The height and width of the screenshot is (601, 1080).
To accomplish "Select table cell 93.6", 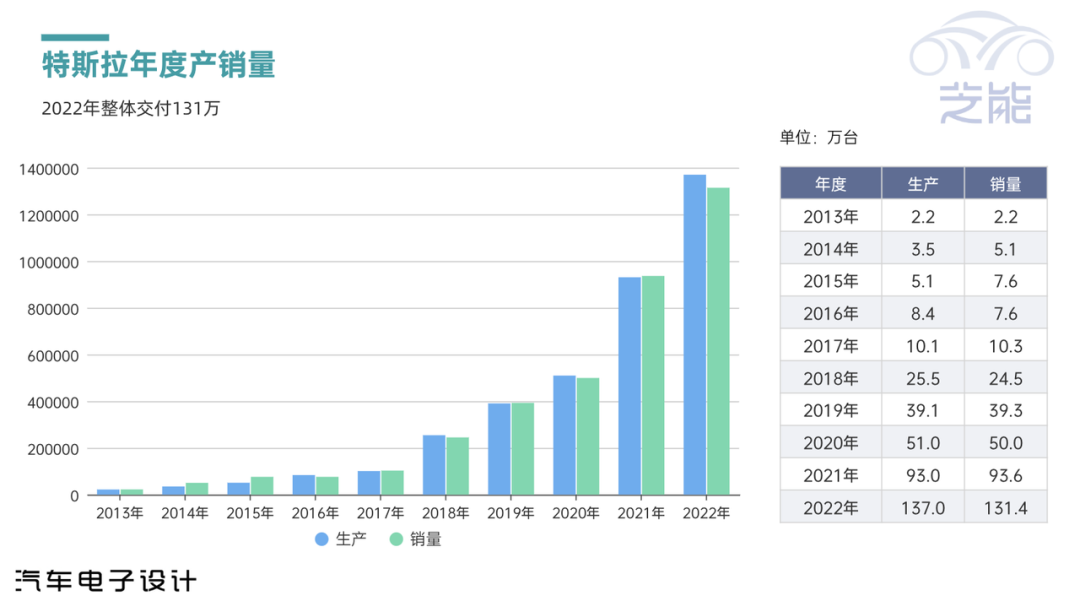I will (1006, 476).
